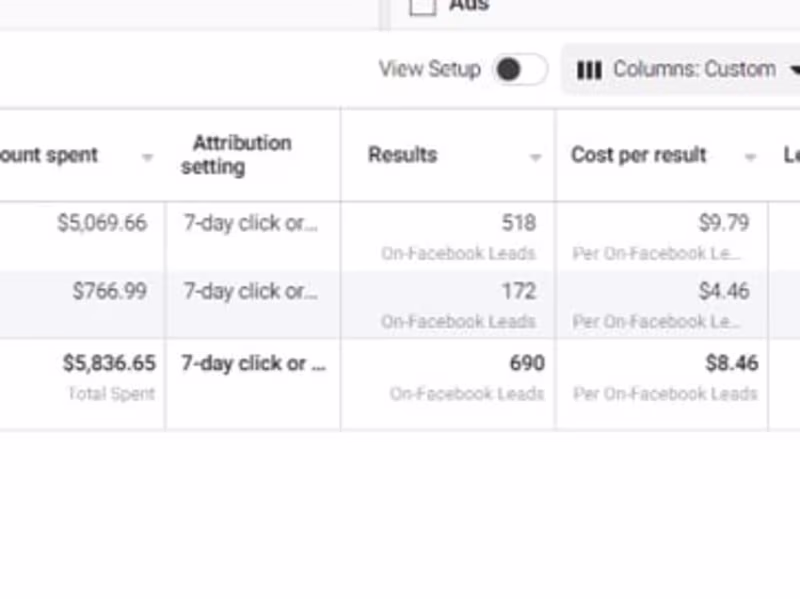Select the $5,069.66 amount spent cell
Screen dimensions: 800x599
pos(102,223)
